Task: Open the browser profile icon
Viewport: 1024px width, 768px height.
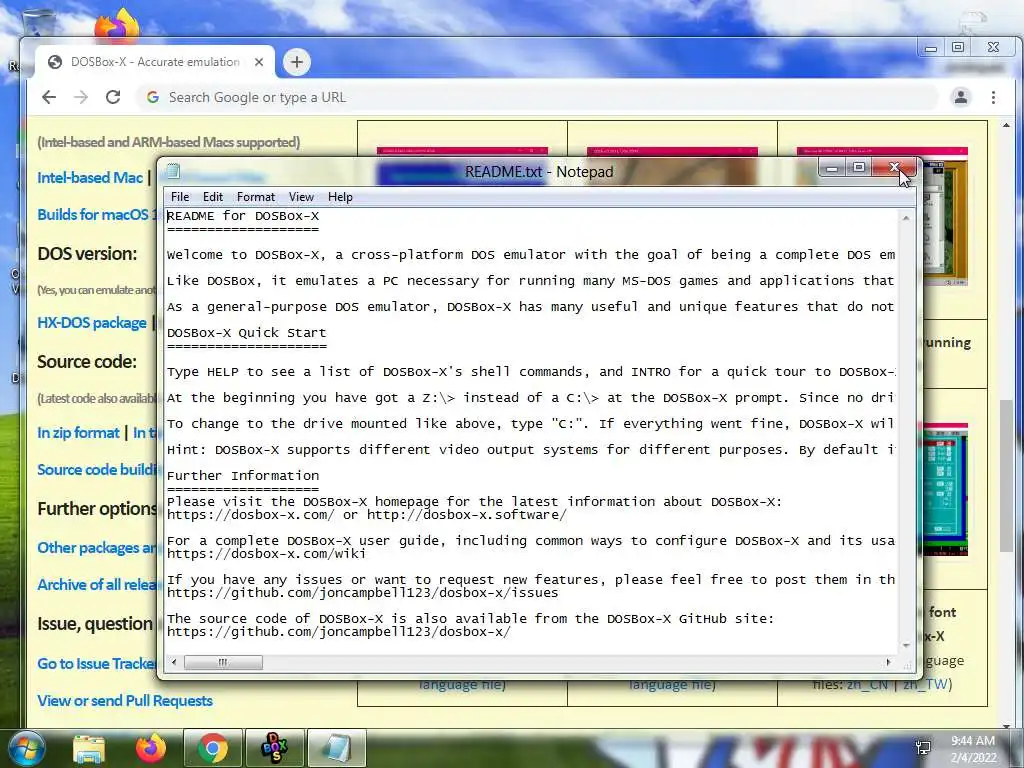Action: click(961, 97)
